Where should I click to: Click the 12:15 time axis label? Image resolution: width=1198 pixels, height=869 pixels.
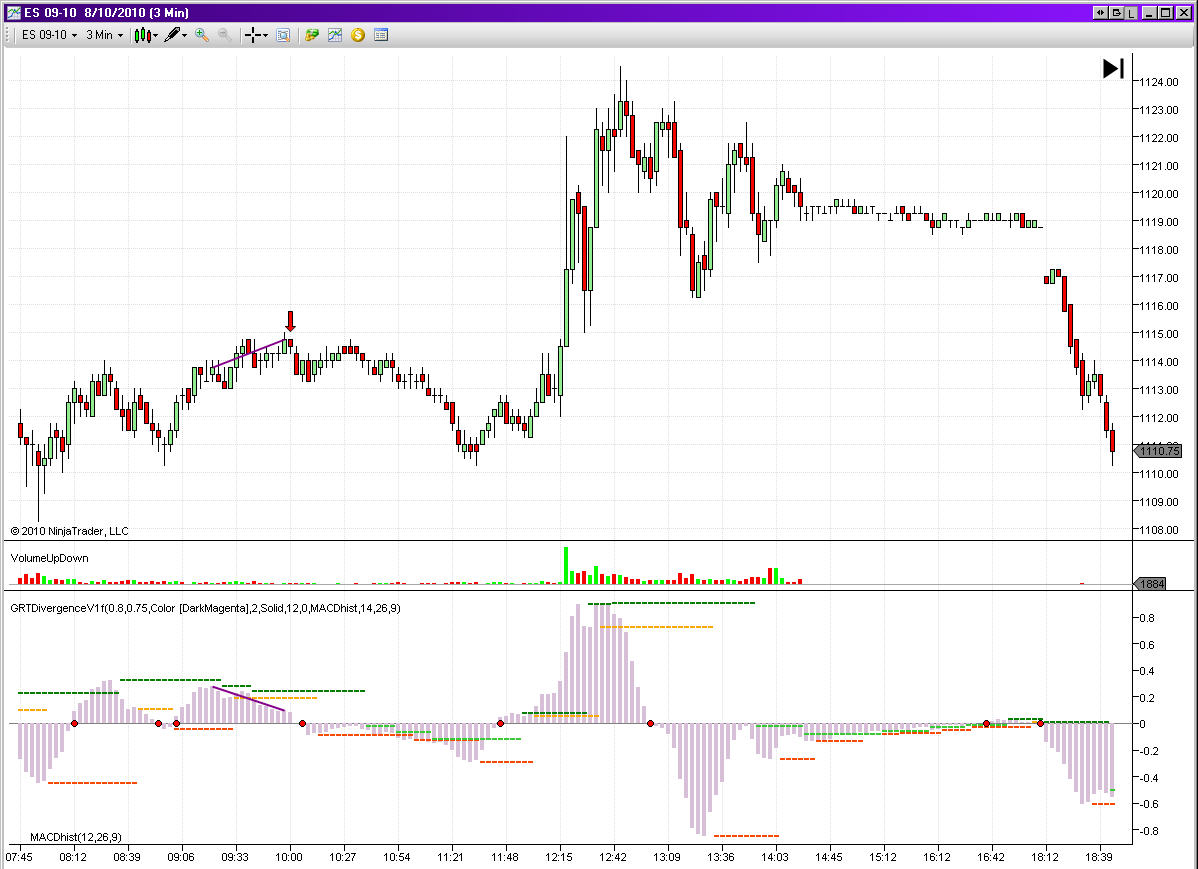(559, 857)
